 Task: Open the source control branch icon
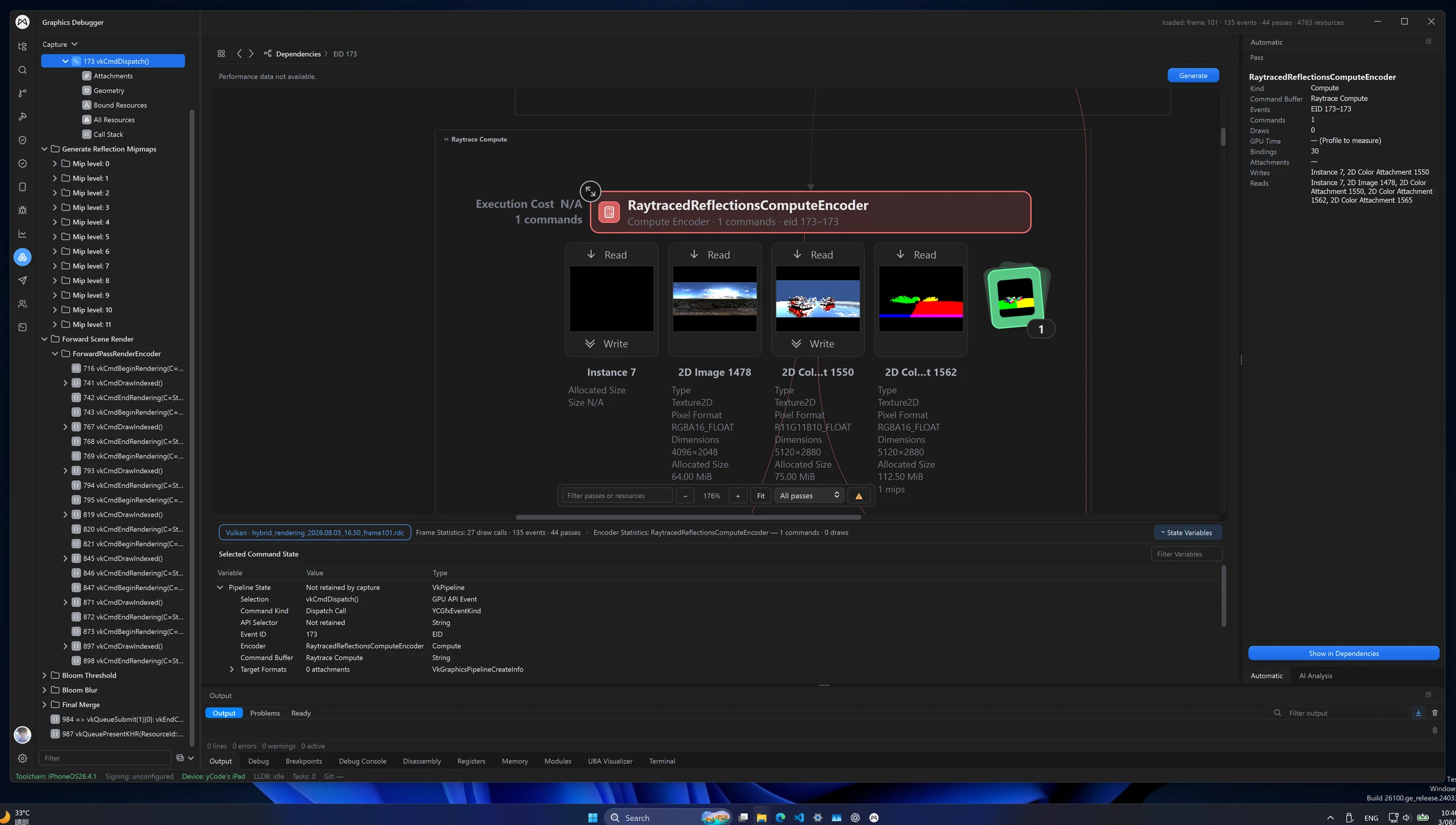22,93
